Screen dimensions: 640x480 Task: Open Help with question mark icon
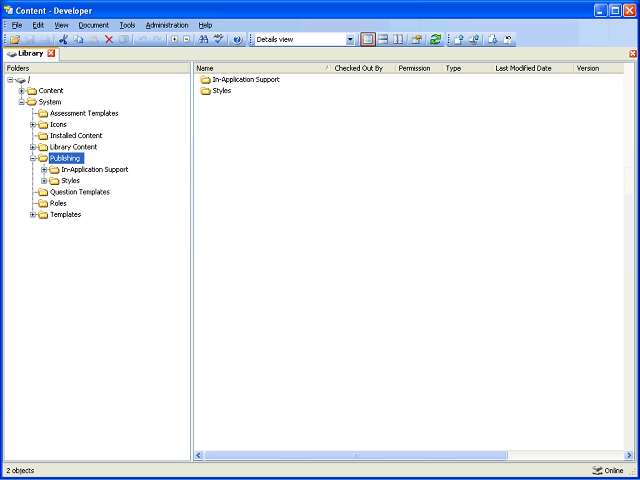coord(238,40)
